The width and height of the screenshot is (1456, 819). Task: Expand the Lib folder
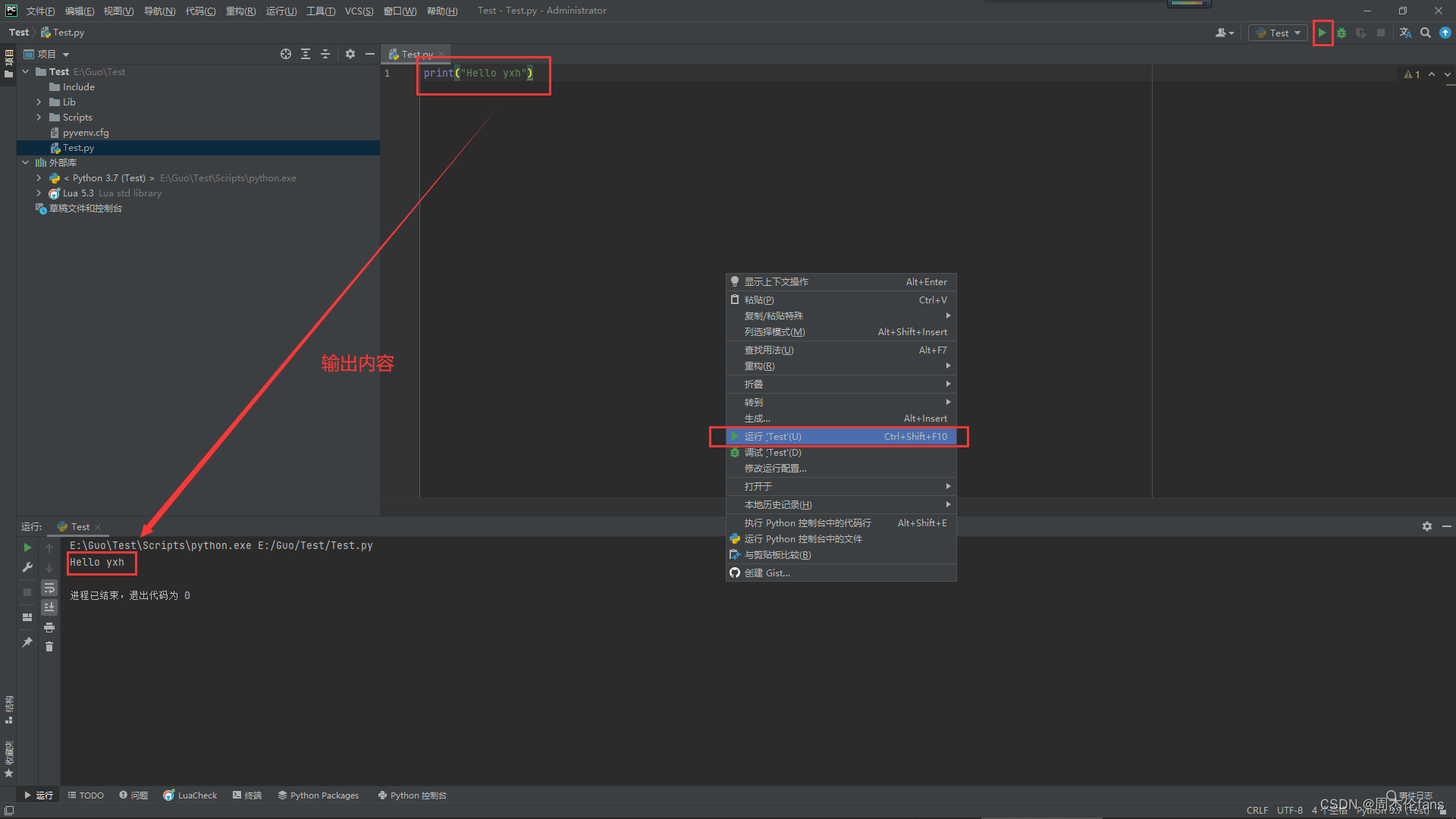pos(39,102)
